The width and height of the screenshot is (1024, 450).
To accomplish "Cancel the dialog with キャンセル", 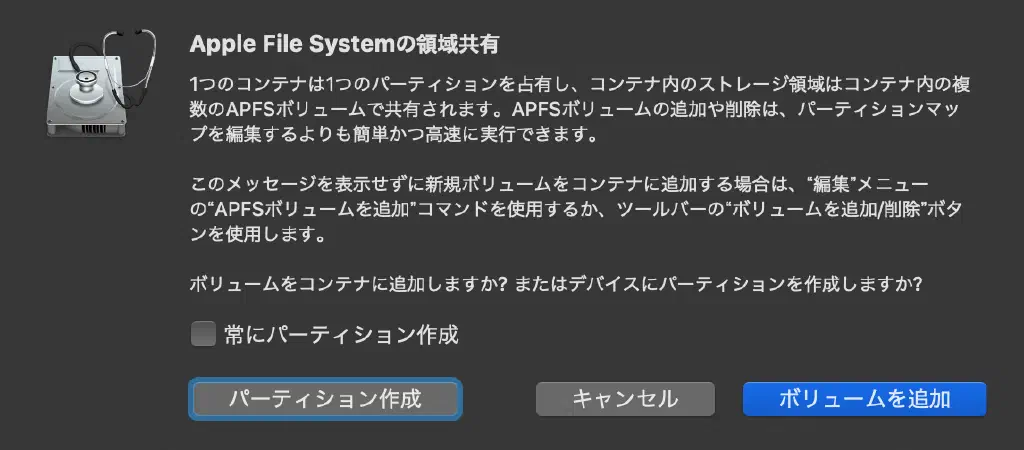I will click(x=625, y=399).
